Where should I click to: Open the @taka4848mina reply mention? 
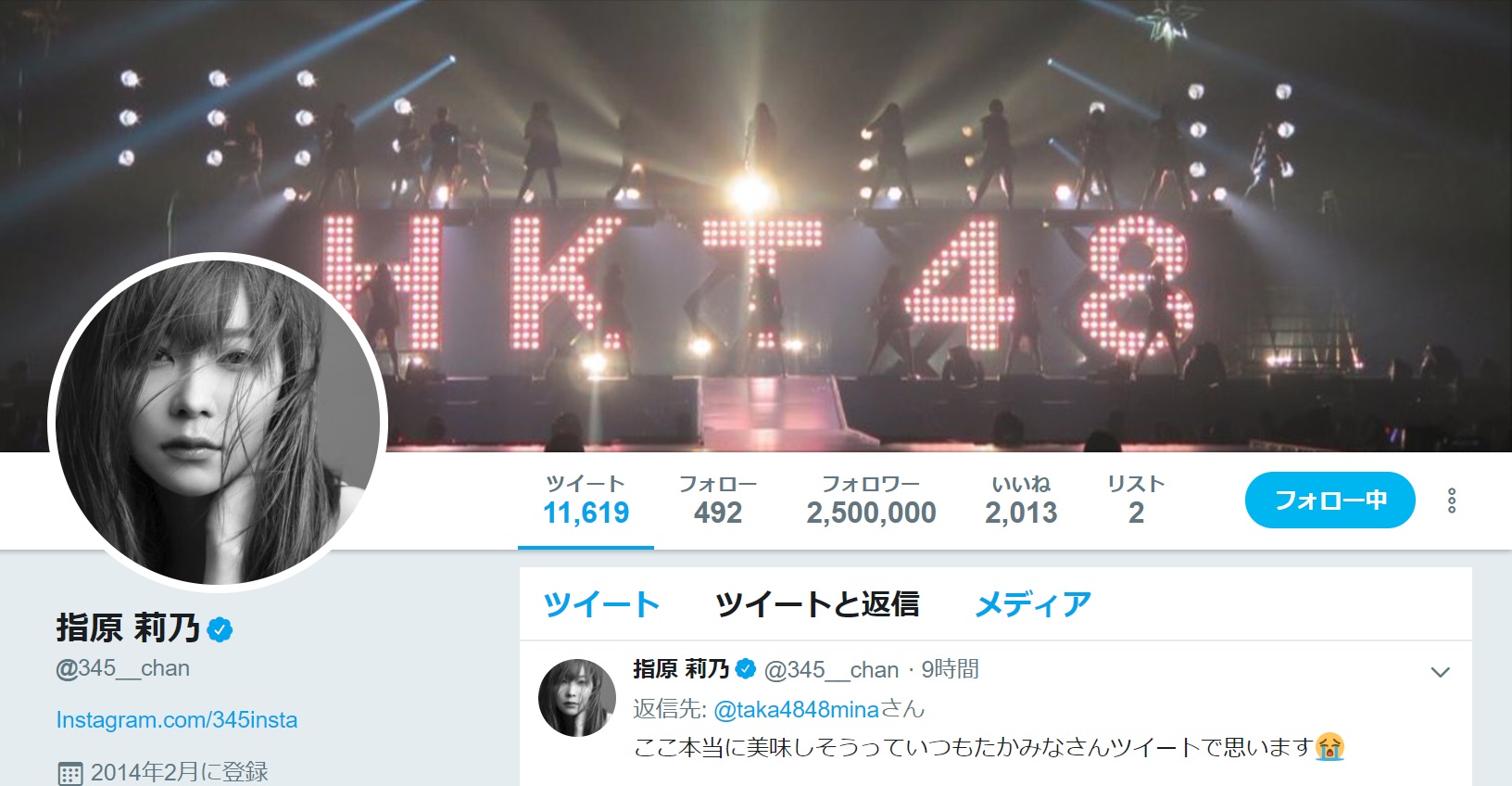[796, 709]
